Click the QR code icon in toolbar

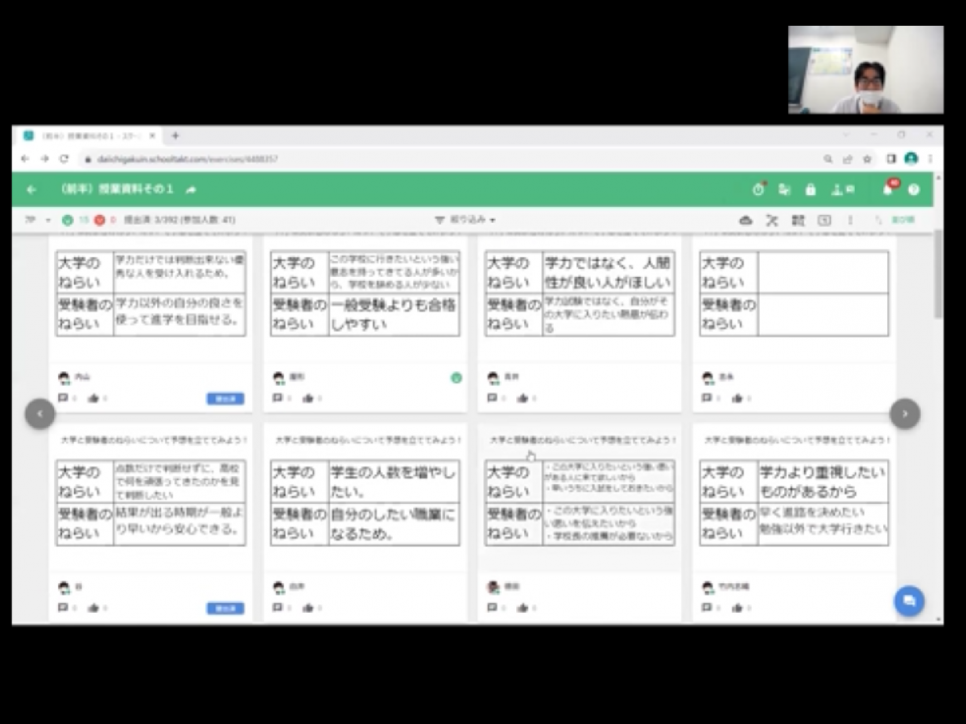point(798,220)
